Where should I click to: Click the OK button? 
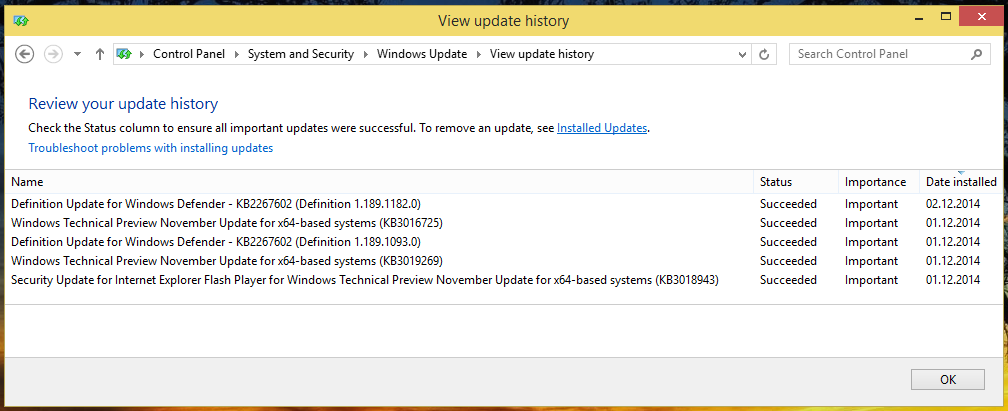[x=948, y=379]
